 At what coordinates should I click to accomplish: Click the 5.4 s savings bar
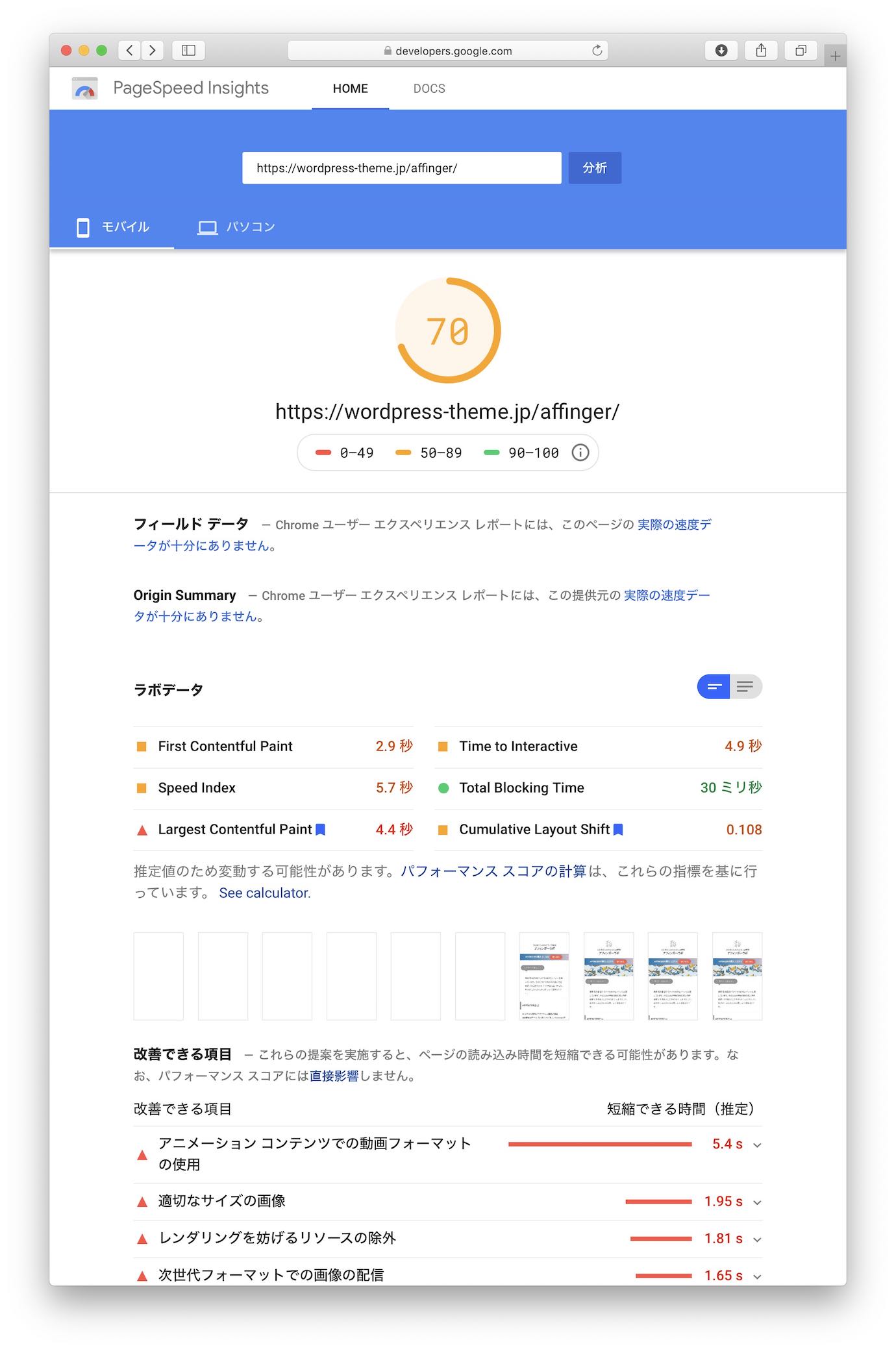[x=600, y=1144]
